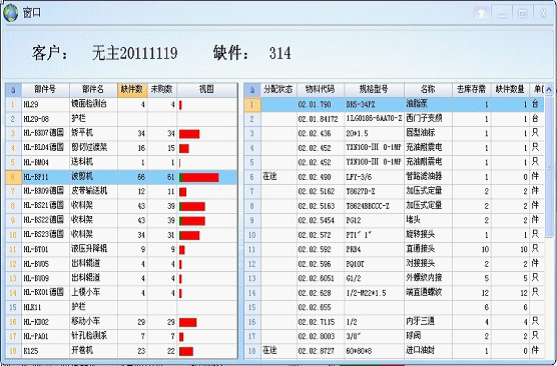The height and width of the screenshot is (366, 557).
Task: Select the 皮带输送机 row
Action: (121, 192)
